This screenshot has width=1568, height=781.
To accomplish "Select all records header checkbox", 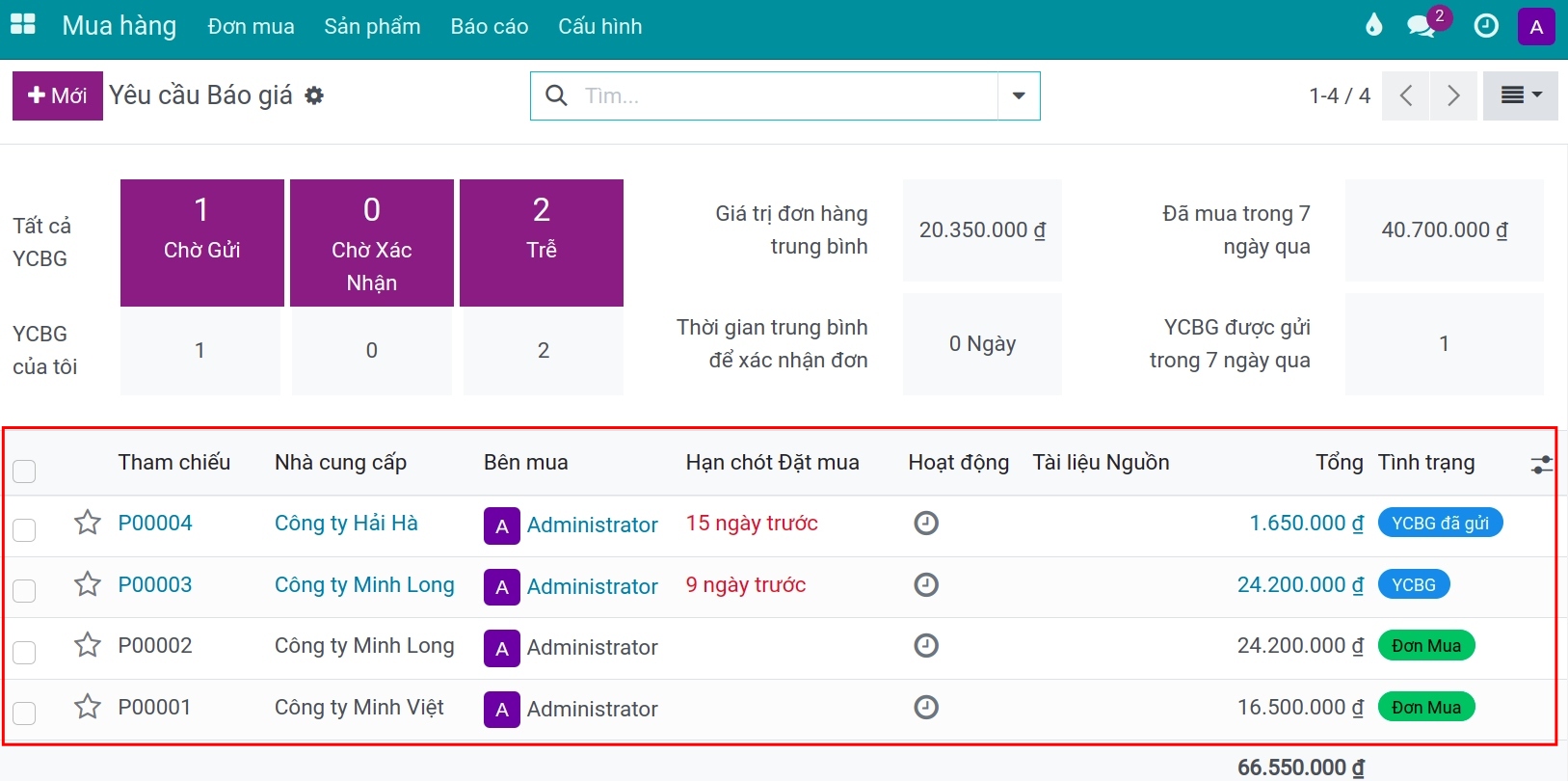I will click(x=24, y=471).
